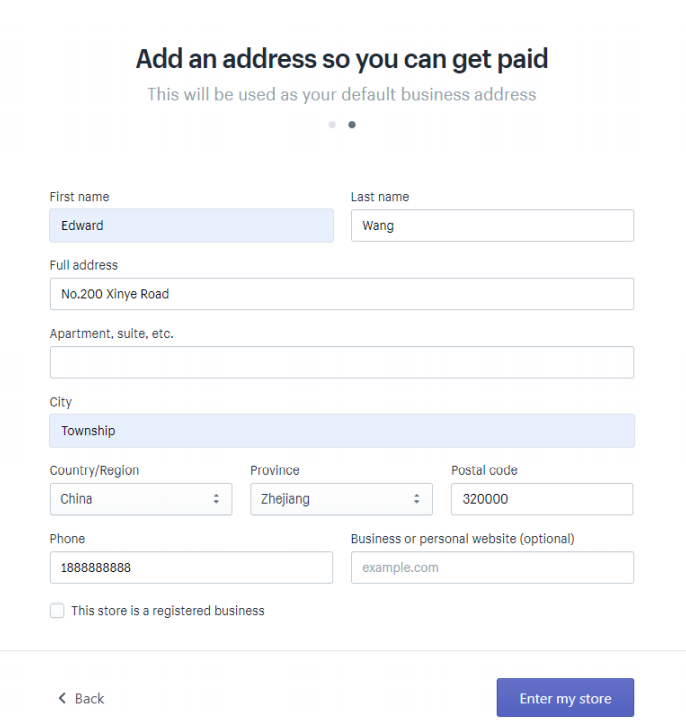This screenshot has height=723, width=686.
Task: Click the 'Add an address' page heading
Action: 342,59
